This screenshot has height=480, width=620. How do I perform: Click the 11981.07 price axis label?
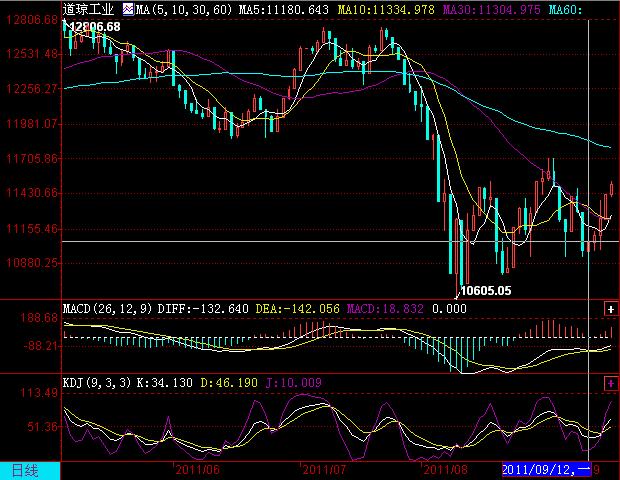pyautogui.click(x=33, y=124)
